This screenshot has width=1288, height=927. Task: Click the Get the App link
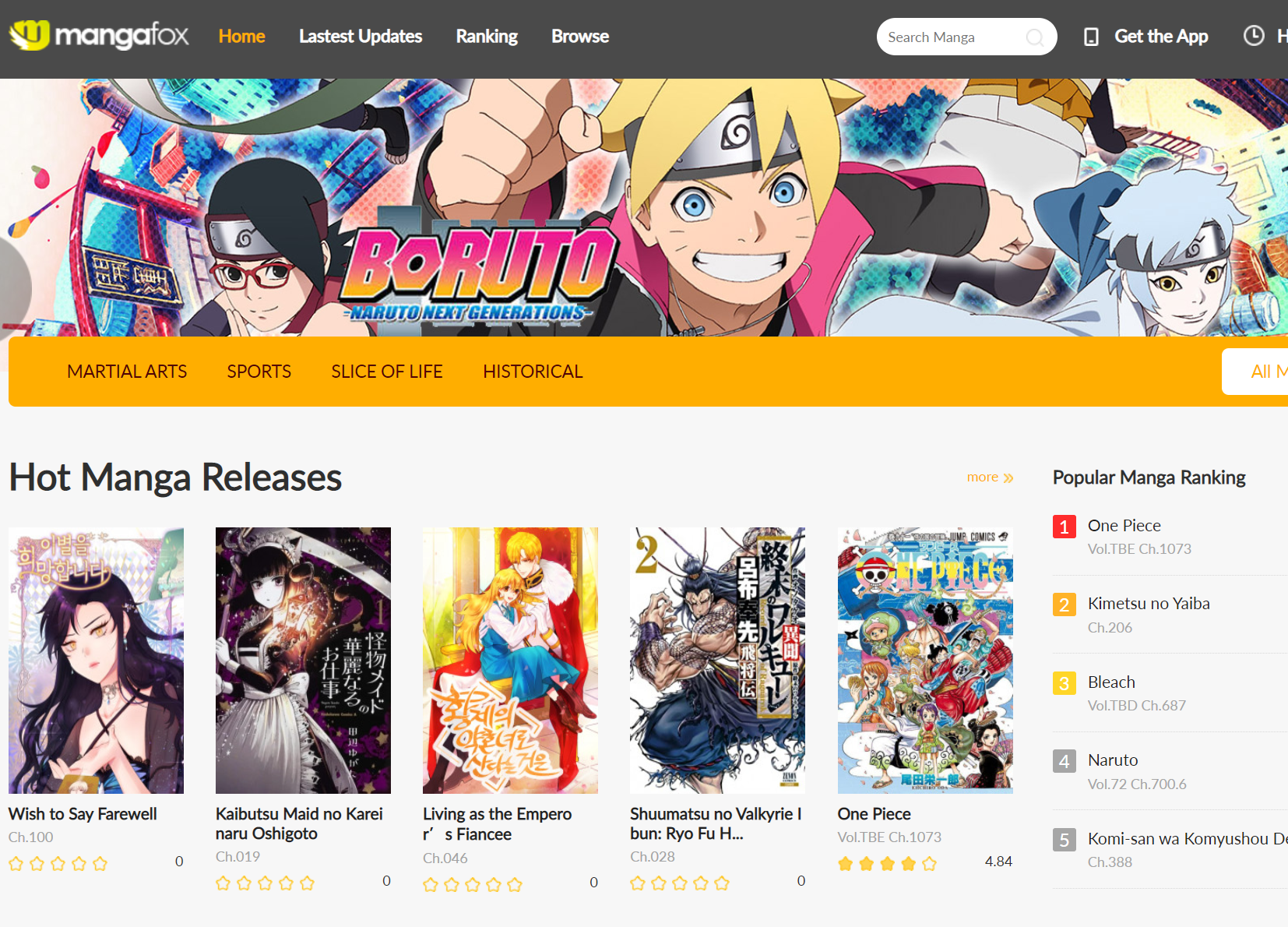(x=1161, y=37)
